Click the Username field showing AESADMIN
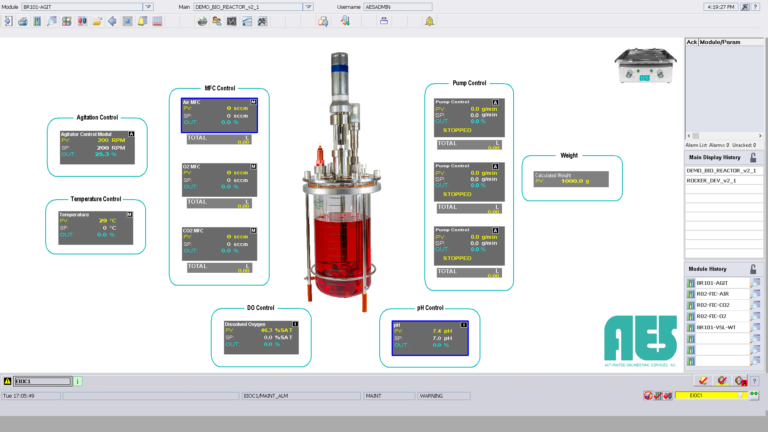 pos(398,7)
